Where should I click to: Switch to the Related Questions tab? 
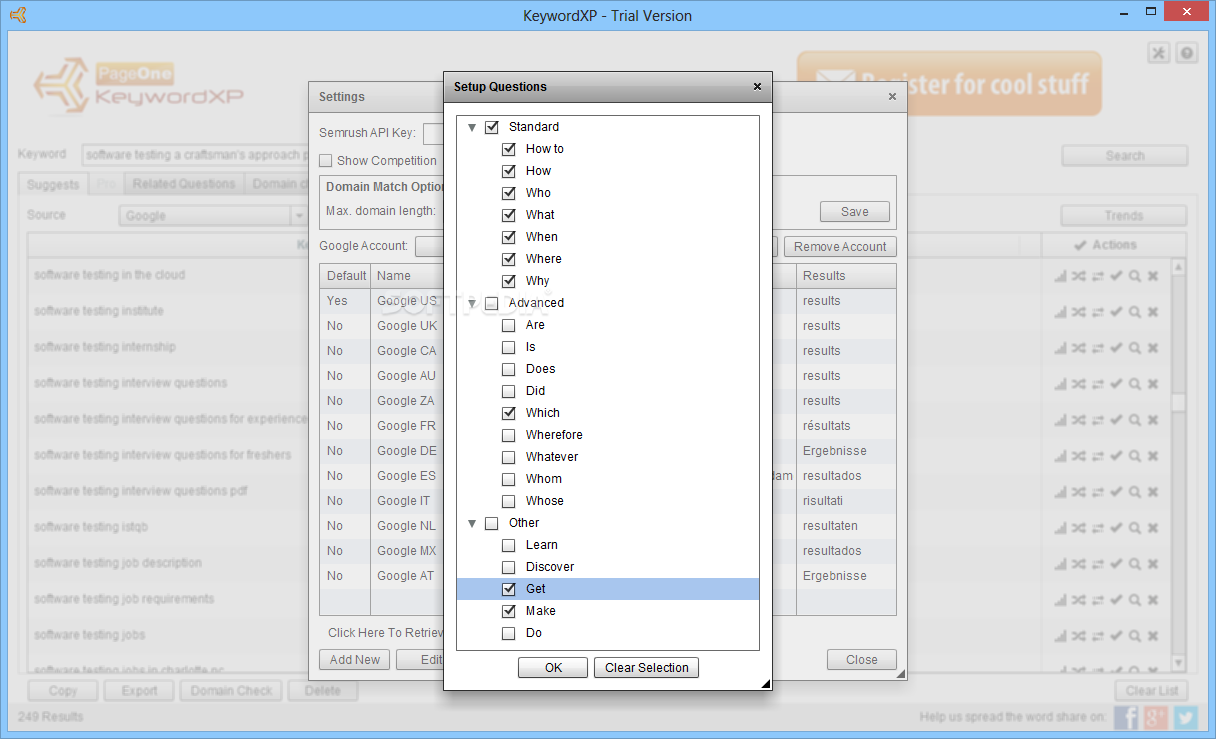184,184
